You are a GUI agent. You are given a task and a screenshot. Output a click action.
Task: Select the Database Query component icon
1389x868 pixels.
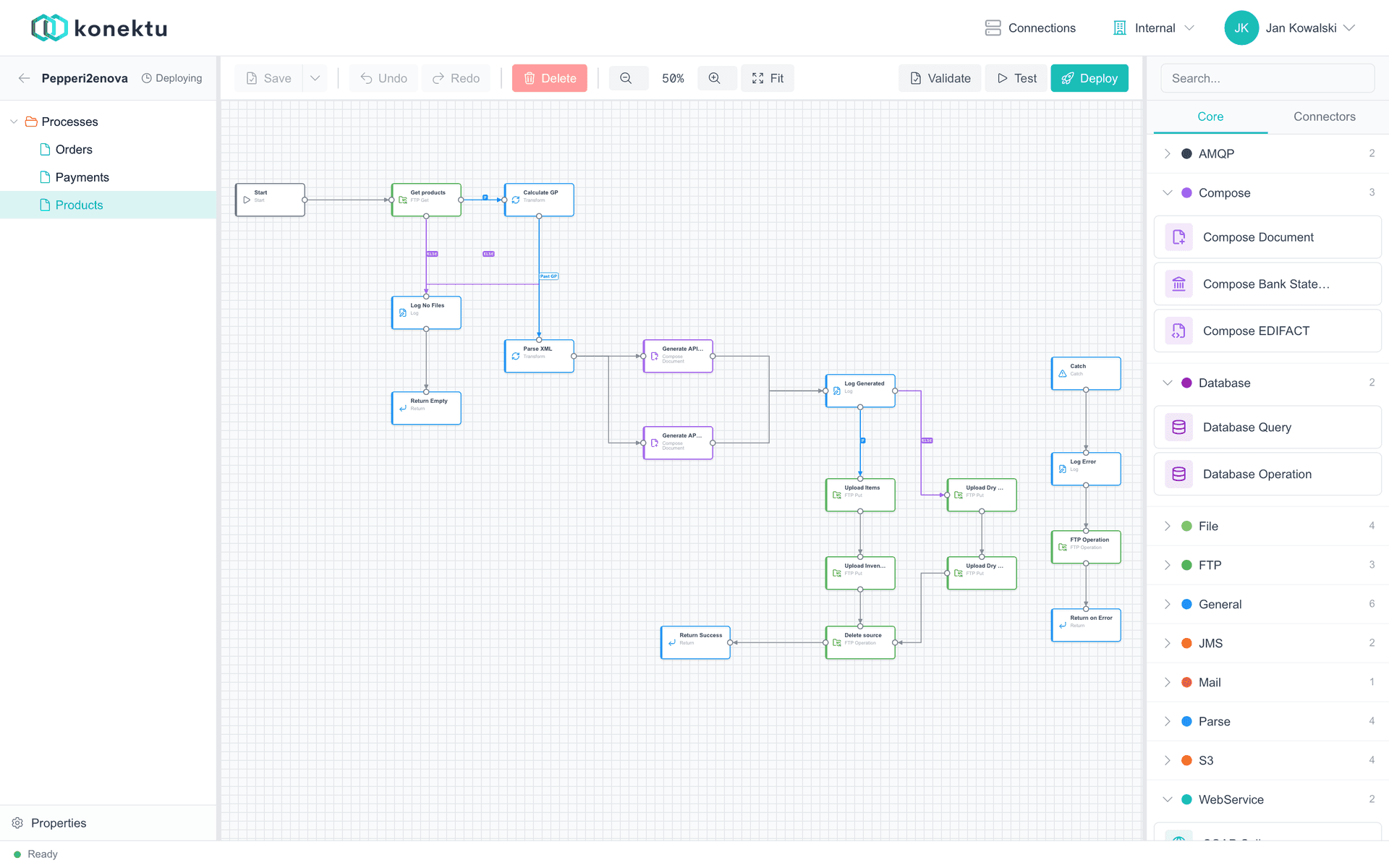(x=1178, y=427)
